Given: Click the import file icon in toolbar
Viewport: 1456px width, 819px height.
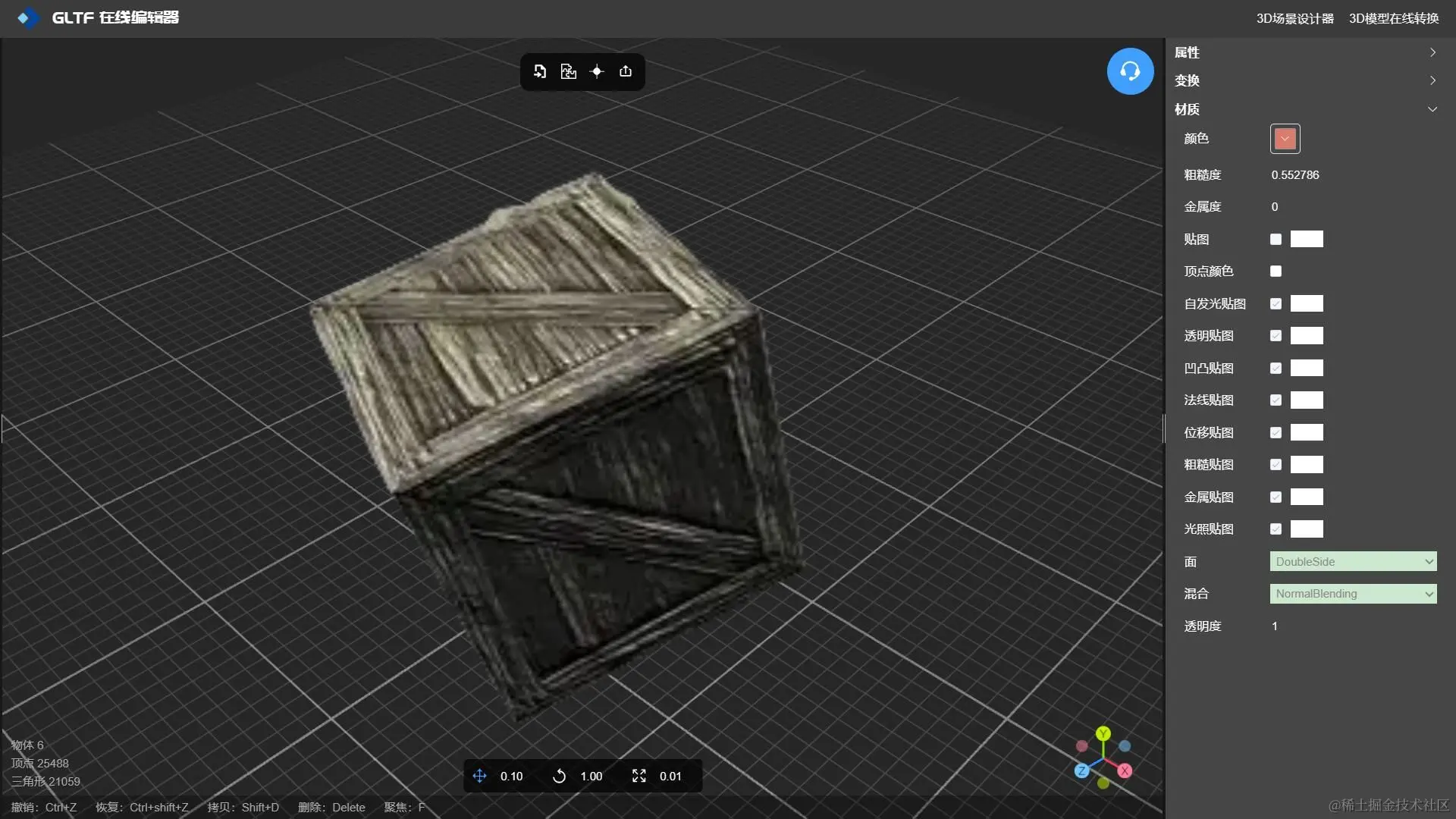Looking at the screenshot, I should coord(540,71).
